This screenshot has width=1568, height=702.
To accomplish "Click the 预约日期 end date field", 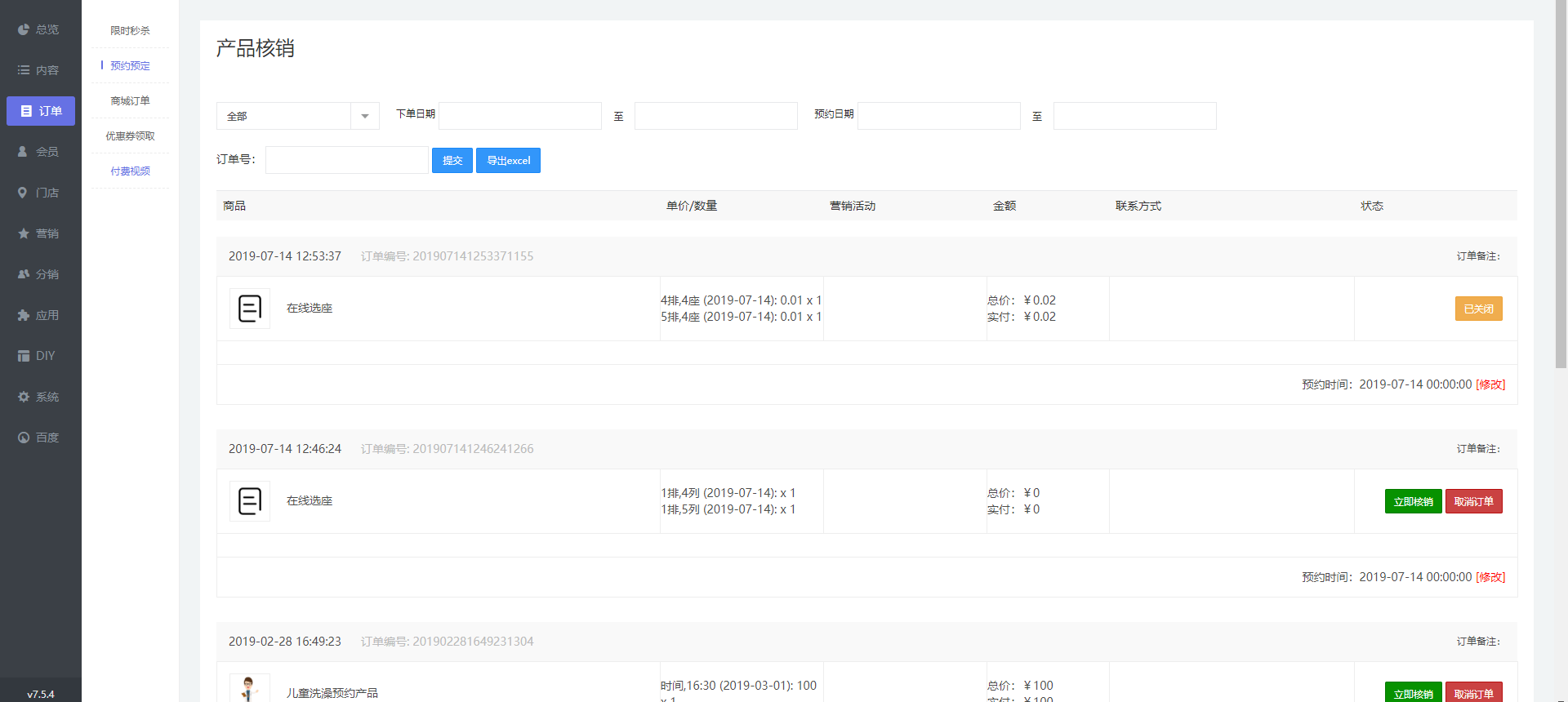I will (1135, 116).
